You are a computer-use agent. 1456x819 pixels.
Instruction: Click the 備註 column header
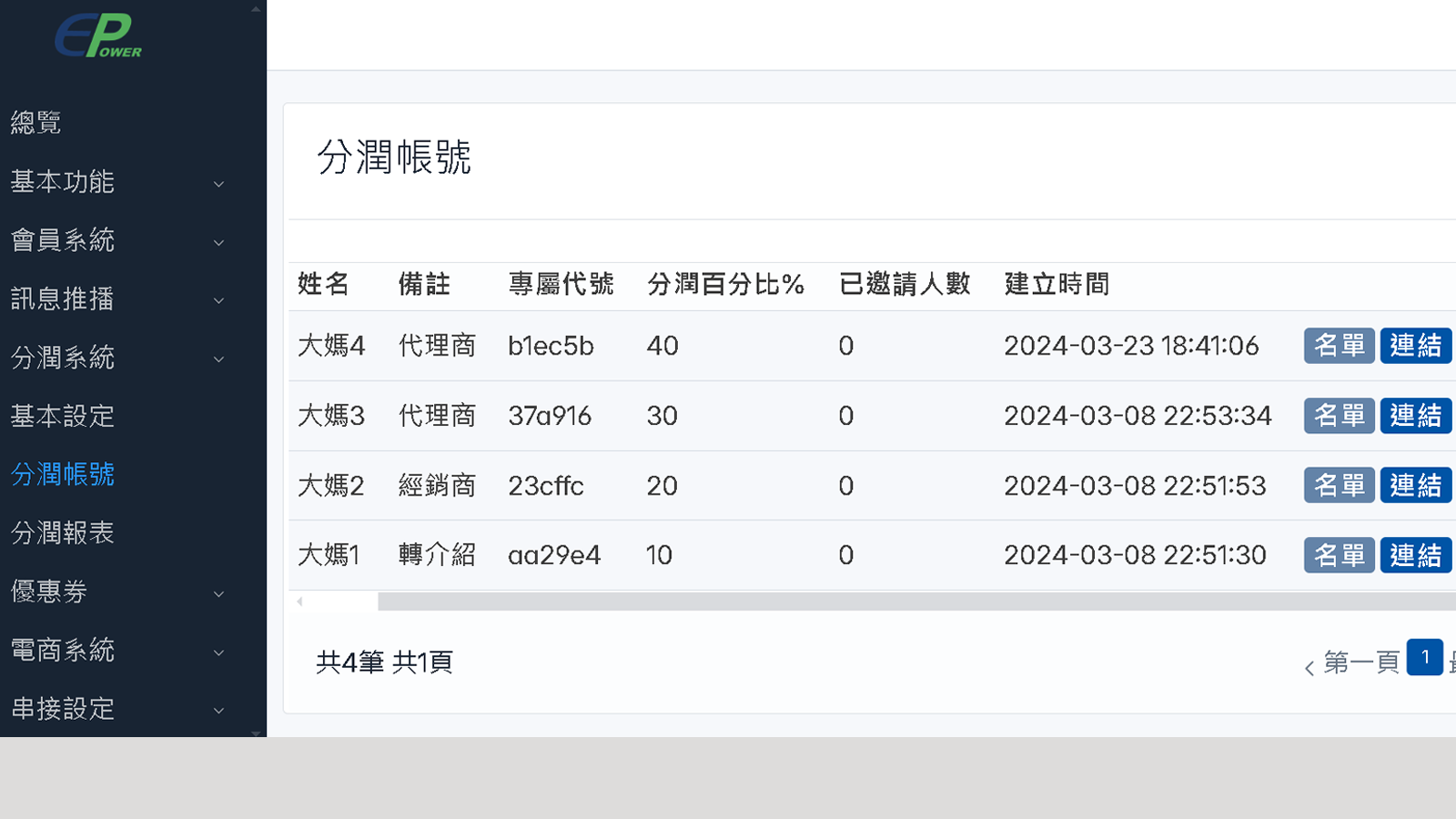pyautogui.click(x=424, y=284)
